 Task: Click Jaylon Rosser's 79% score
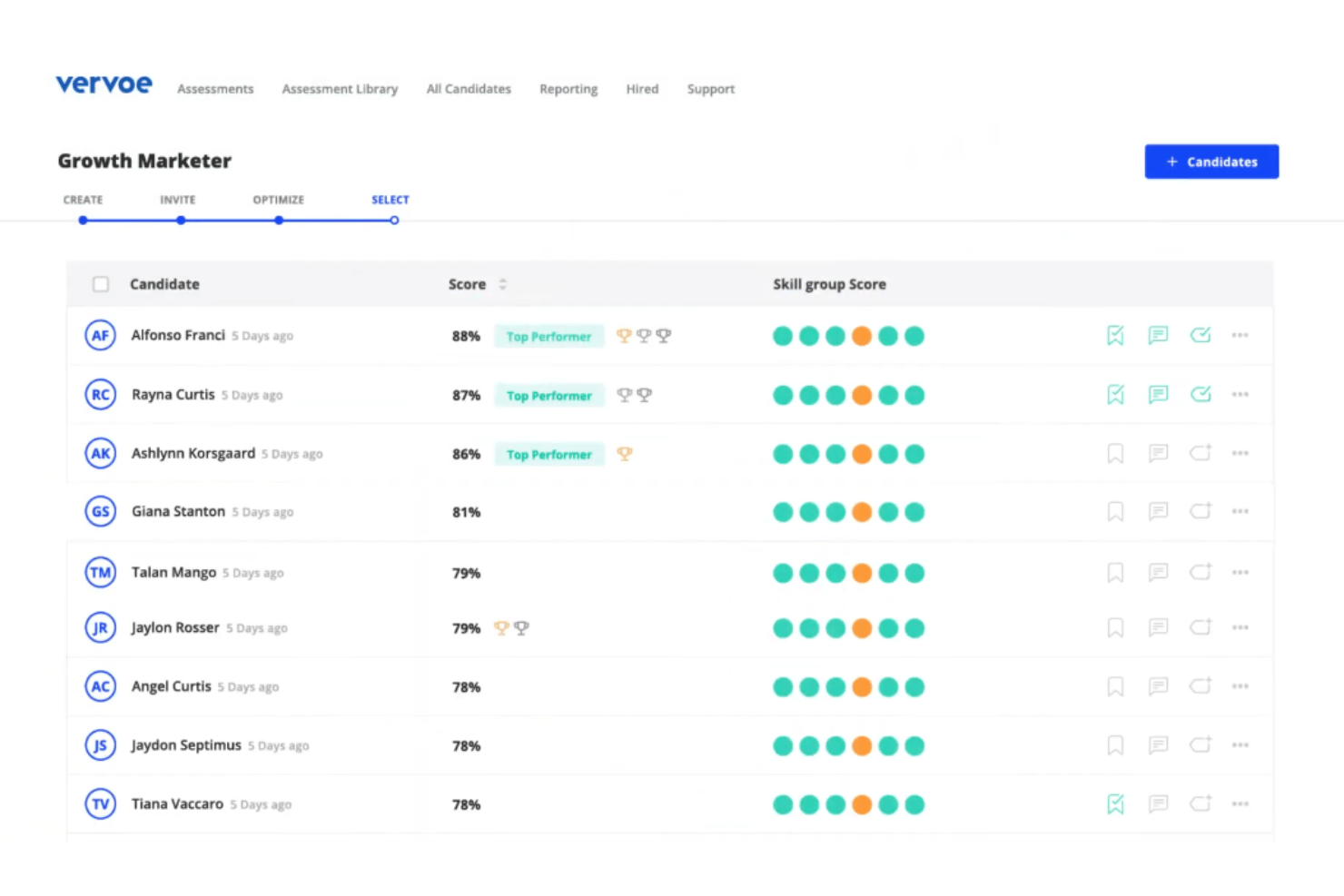467,628
